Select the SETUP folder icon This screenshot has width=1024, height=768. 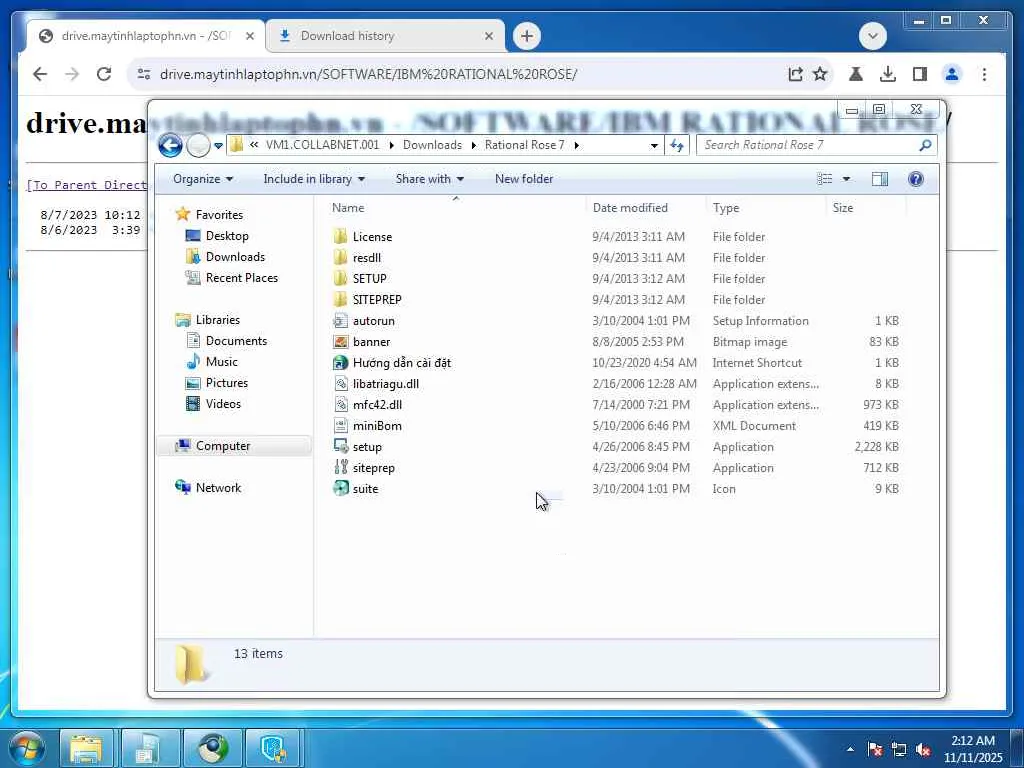[x=340, y=278]
